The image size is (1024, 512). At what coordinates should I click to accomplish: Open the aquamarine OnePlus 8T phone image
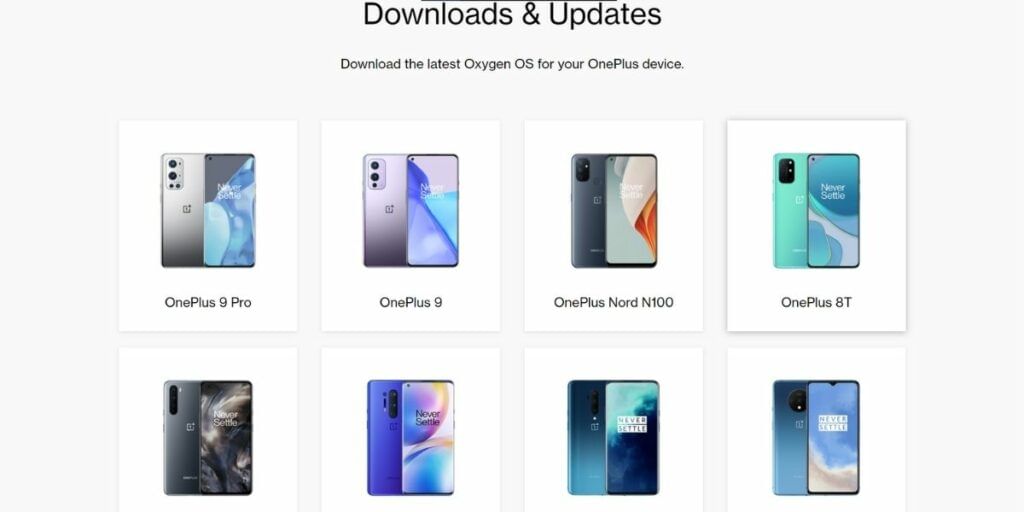tap(816, 210)
